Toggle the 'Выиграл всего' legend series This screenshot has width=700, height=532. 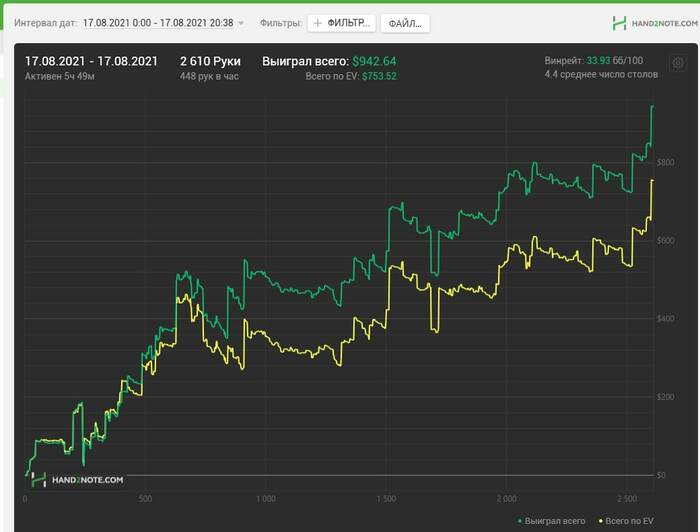click(x=551, y=521)
